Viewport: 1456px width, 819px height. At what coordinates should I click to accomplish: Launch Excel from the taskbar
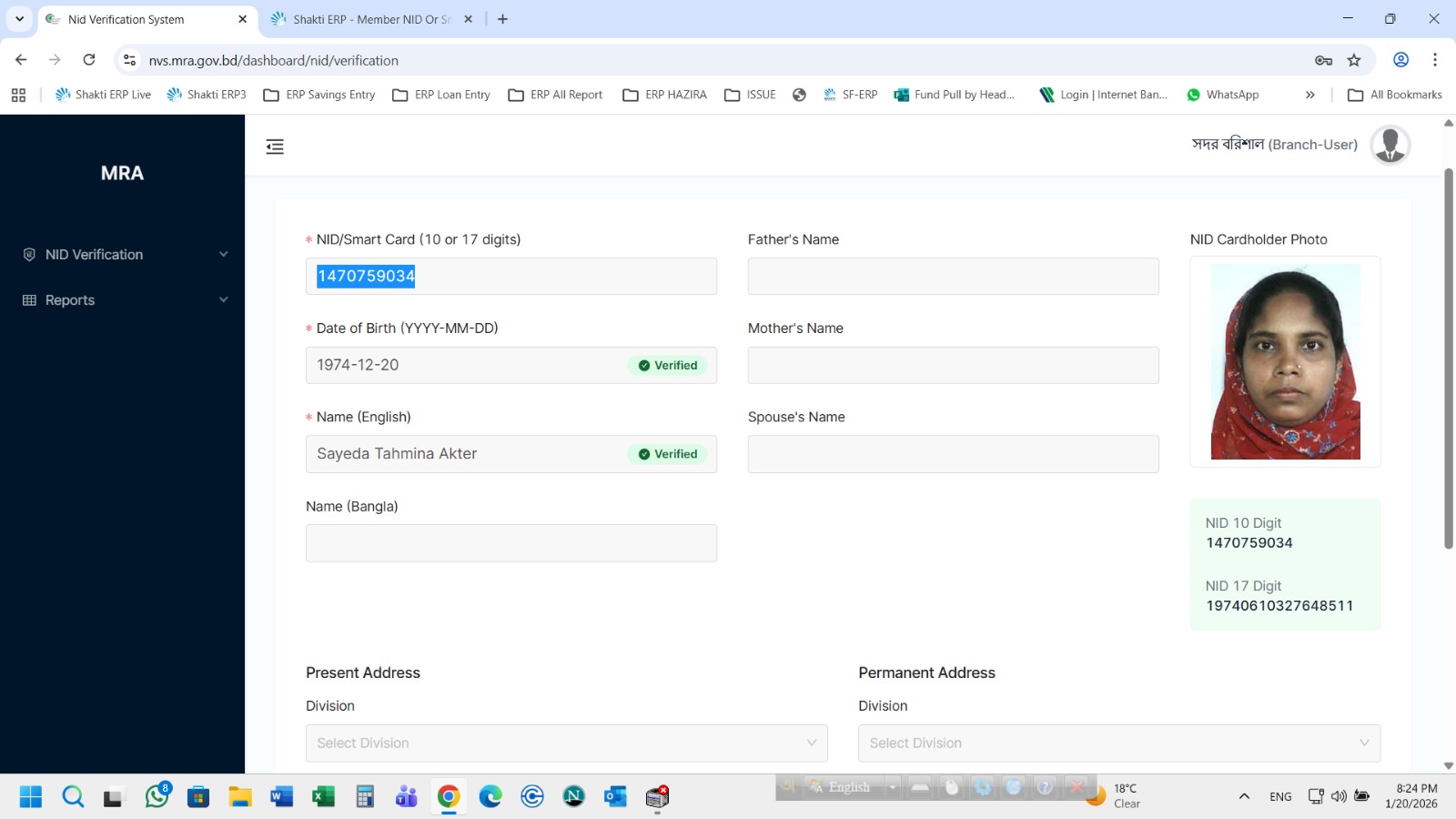click(x=323, y=797)
